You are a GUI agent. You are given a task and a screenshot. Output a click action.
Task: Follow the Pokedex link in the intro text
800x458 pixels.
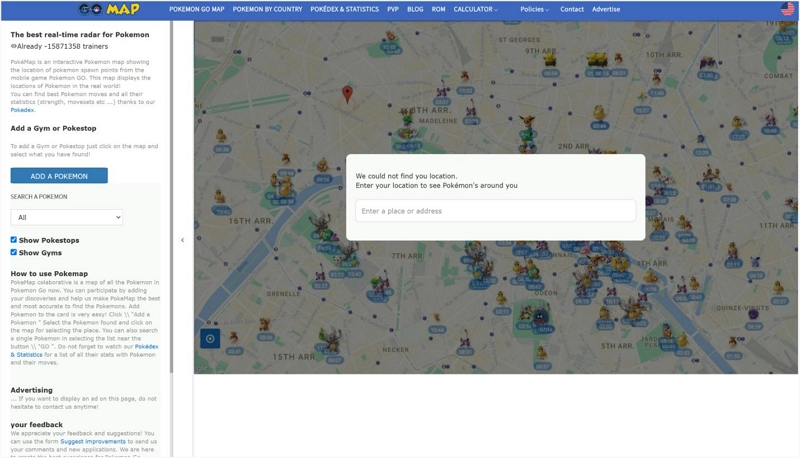22,110
